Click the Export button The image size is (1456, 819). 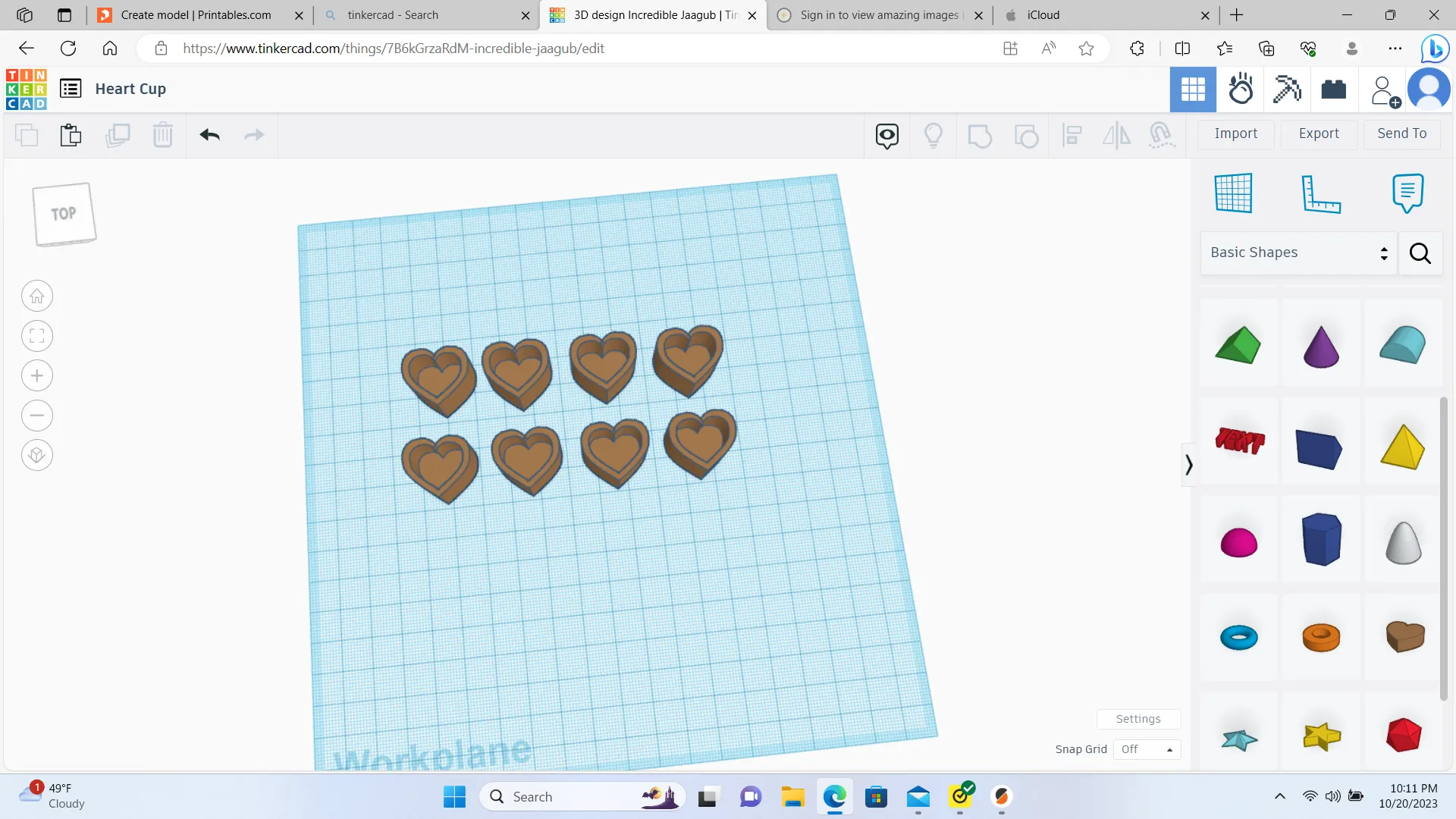[x=1319, y=133]
